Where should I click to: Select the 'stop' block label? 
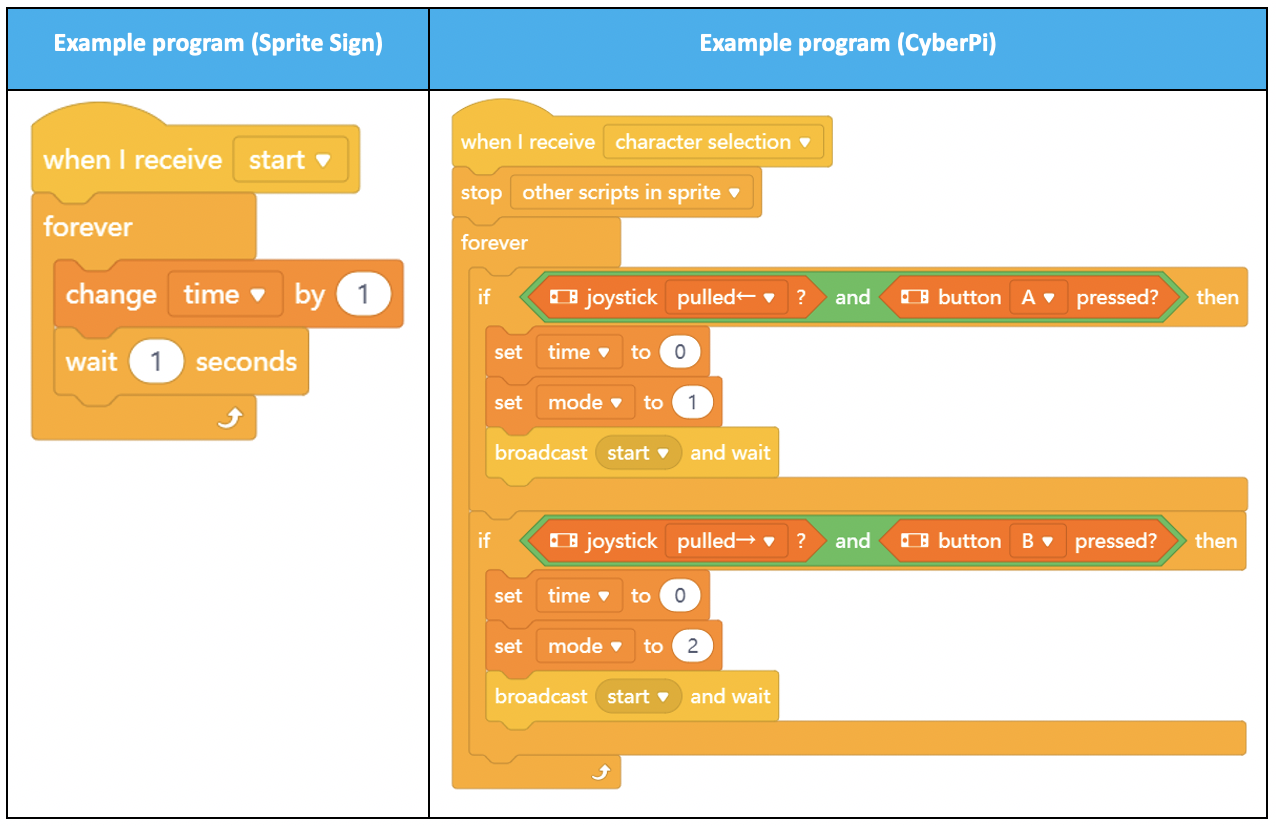(x=481, y=193)
